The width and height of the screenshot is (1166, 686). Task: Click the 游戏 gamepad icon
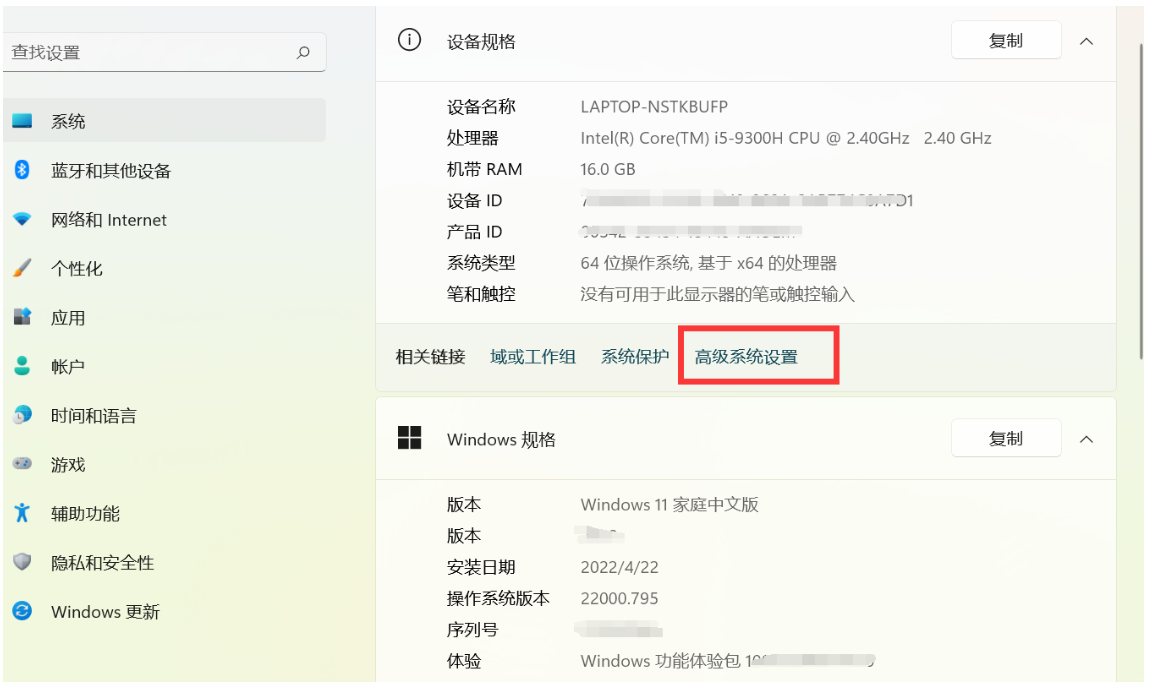click(x=22, y=464)
